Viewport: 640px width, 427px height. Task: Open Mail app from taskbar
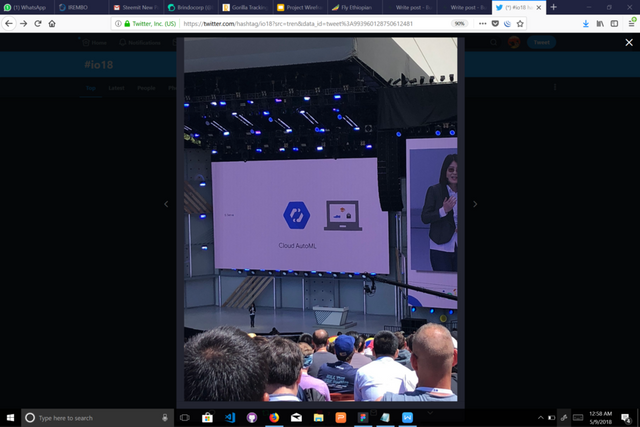point(296,418)
